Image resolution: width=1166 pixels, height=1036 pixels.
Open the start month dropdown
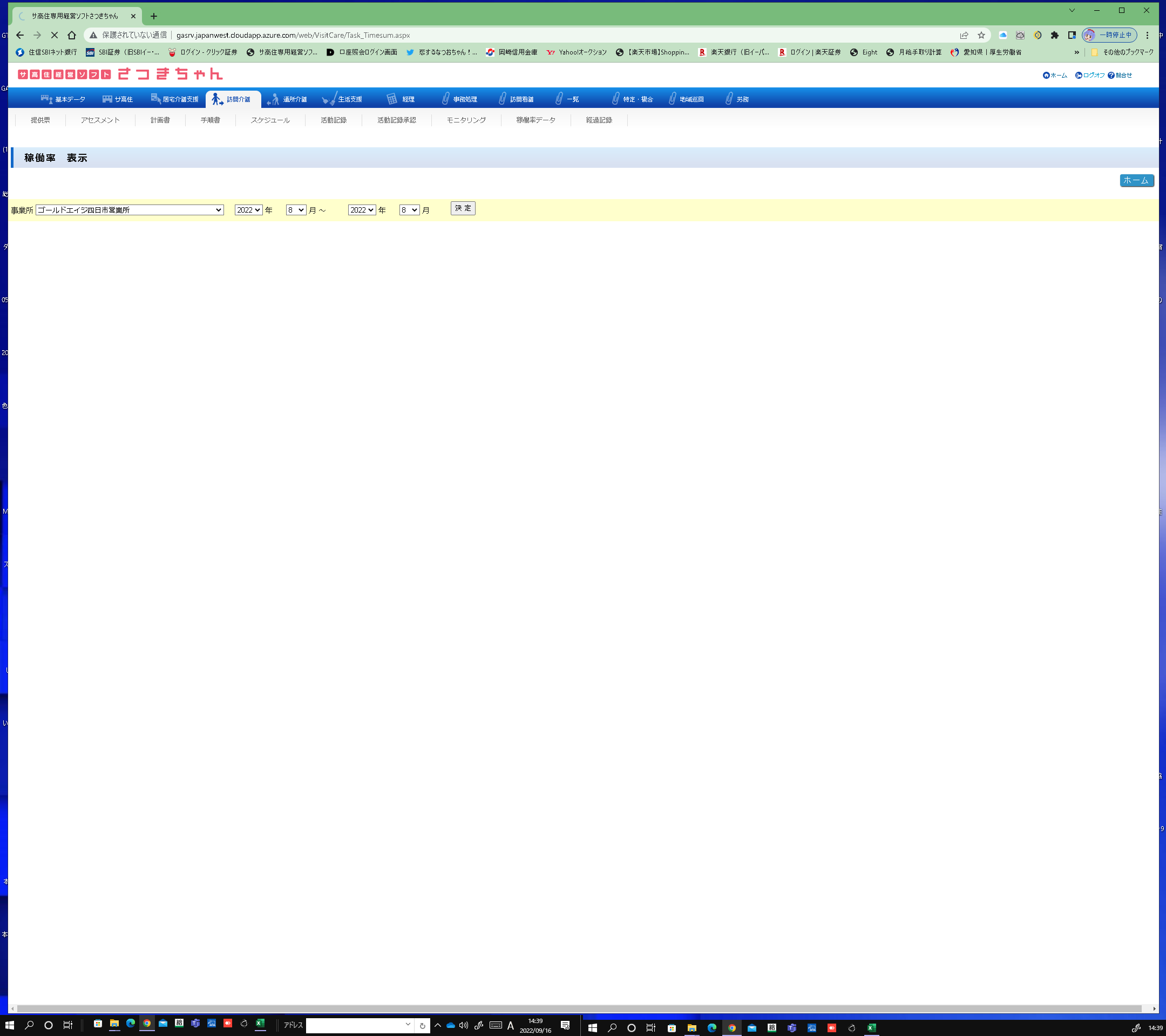[x=295, y=210]
